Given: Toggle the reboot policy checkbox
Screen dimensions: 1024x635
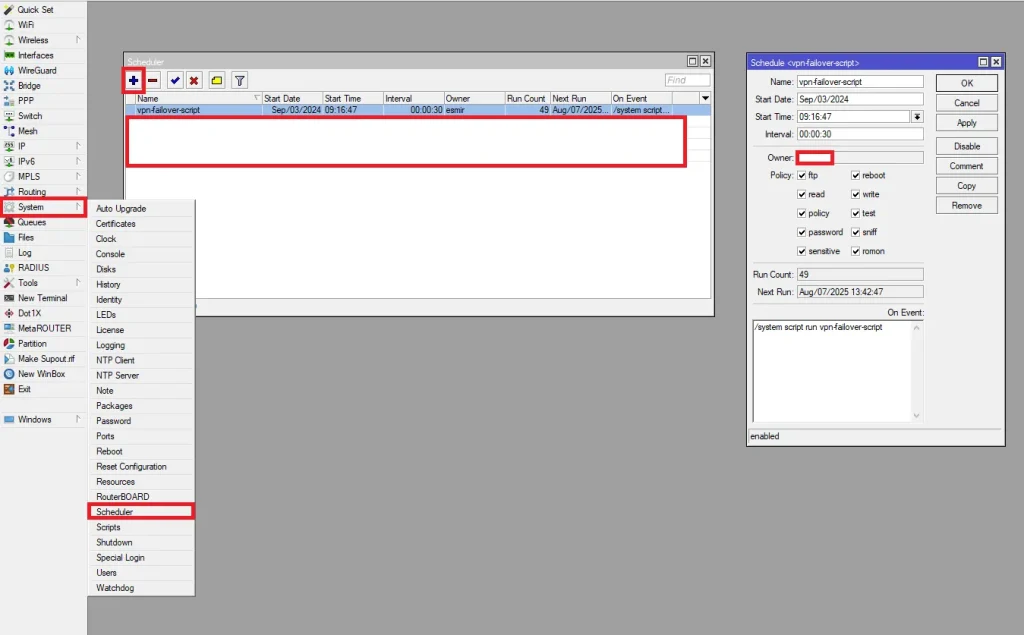Looking at the screenshot, I should pyautogui.click(x=856, y=176).
